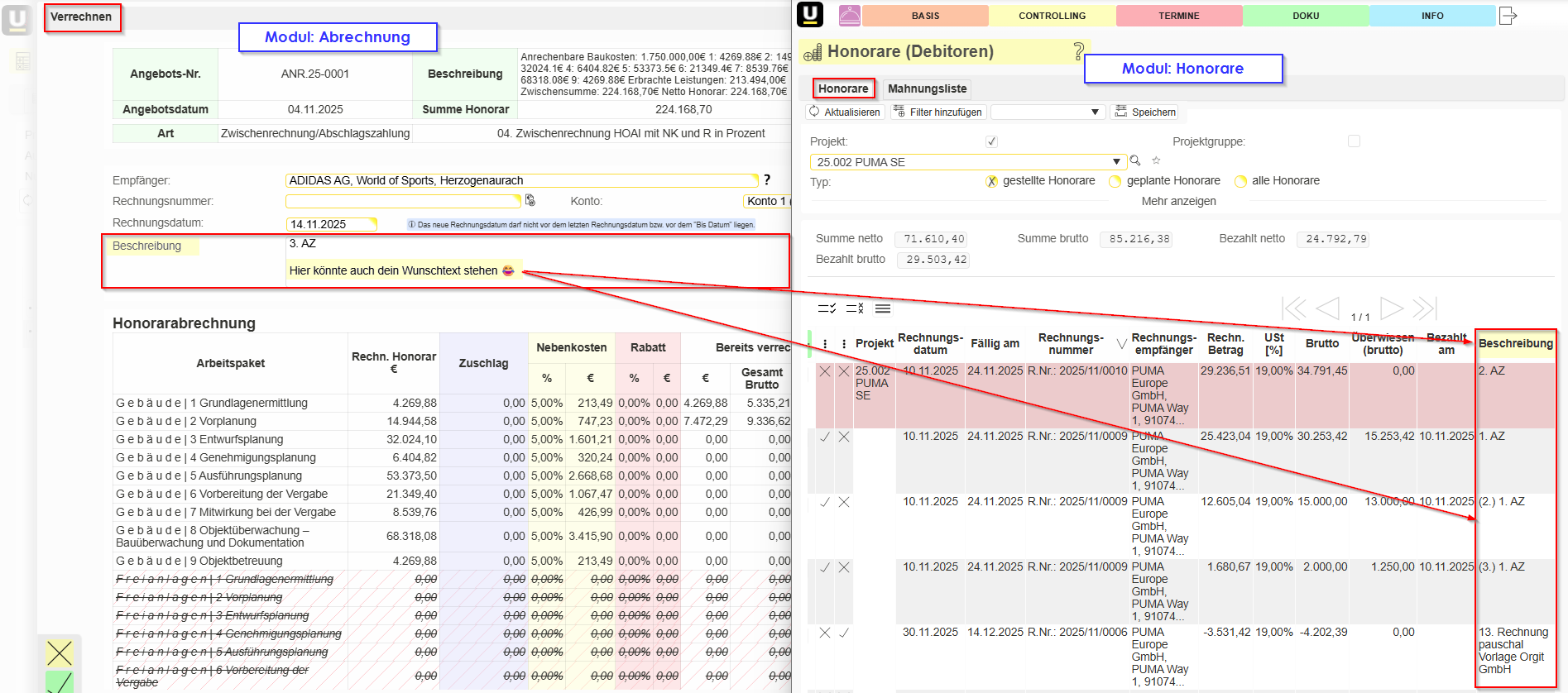The height and width of the screenshot is (693, 1568).
Task: Enable the Projektgruppe checkbox
Action: [1354, 141]
